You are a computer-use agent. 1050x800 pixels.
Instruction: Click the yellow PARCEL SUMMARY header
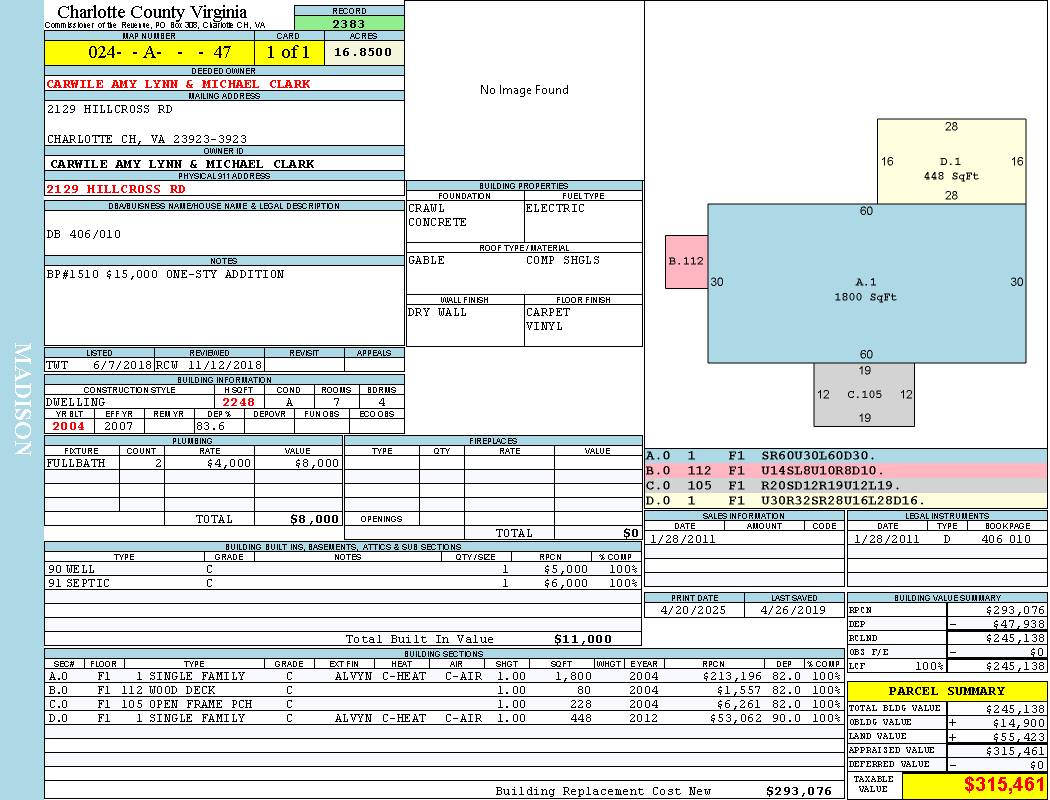coord(946,691)
